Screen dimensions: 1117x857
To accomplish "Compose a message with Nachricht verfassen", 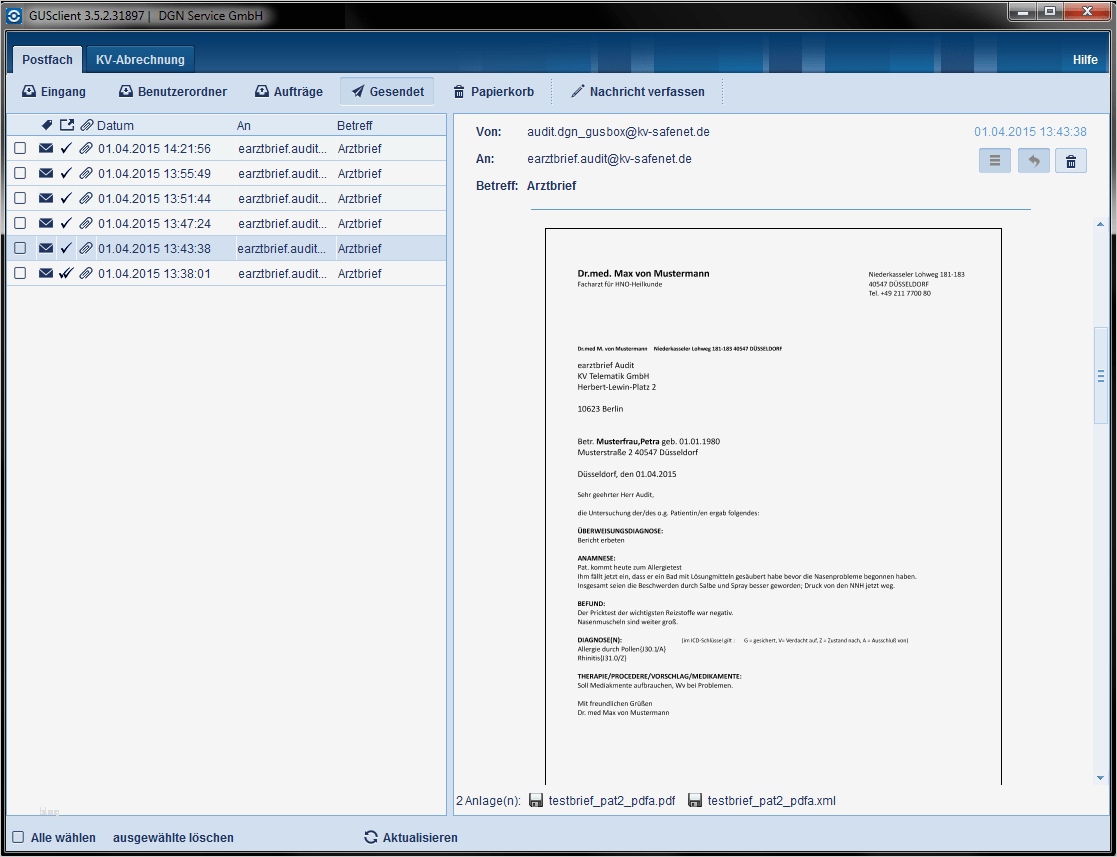I will tap(638, 92).
